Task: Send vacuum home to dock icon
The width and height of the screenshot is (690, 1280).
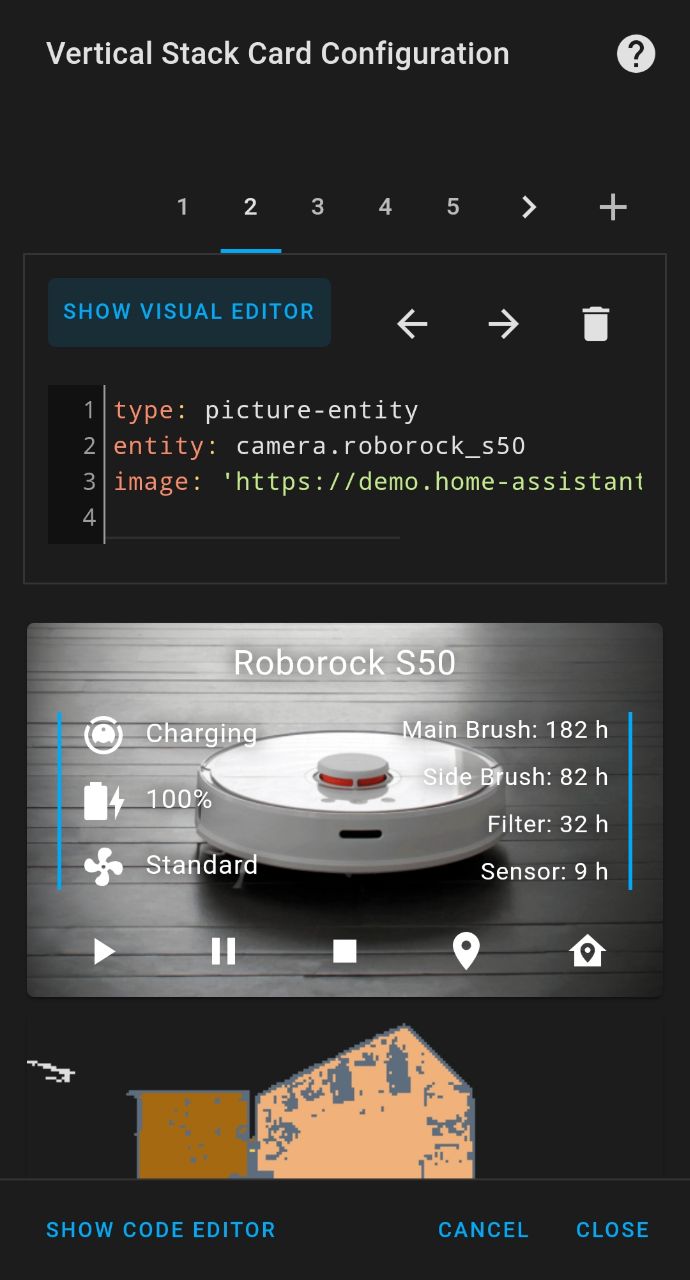Action: pyautogui.click(x=587, y=951)
